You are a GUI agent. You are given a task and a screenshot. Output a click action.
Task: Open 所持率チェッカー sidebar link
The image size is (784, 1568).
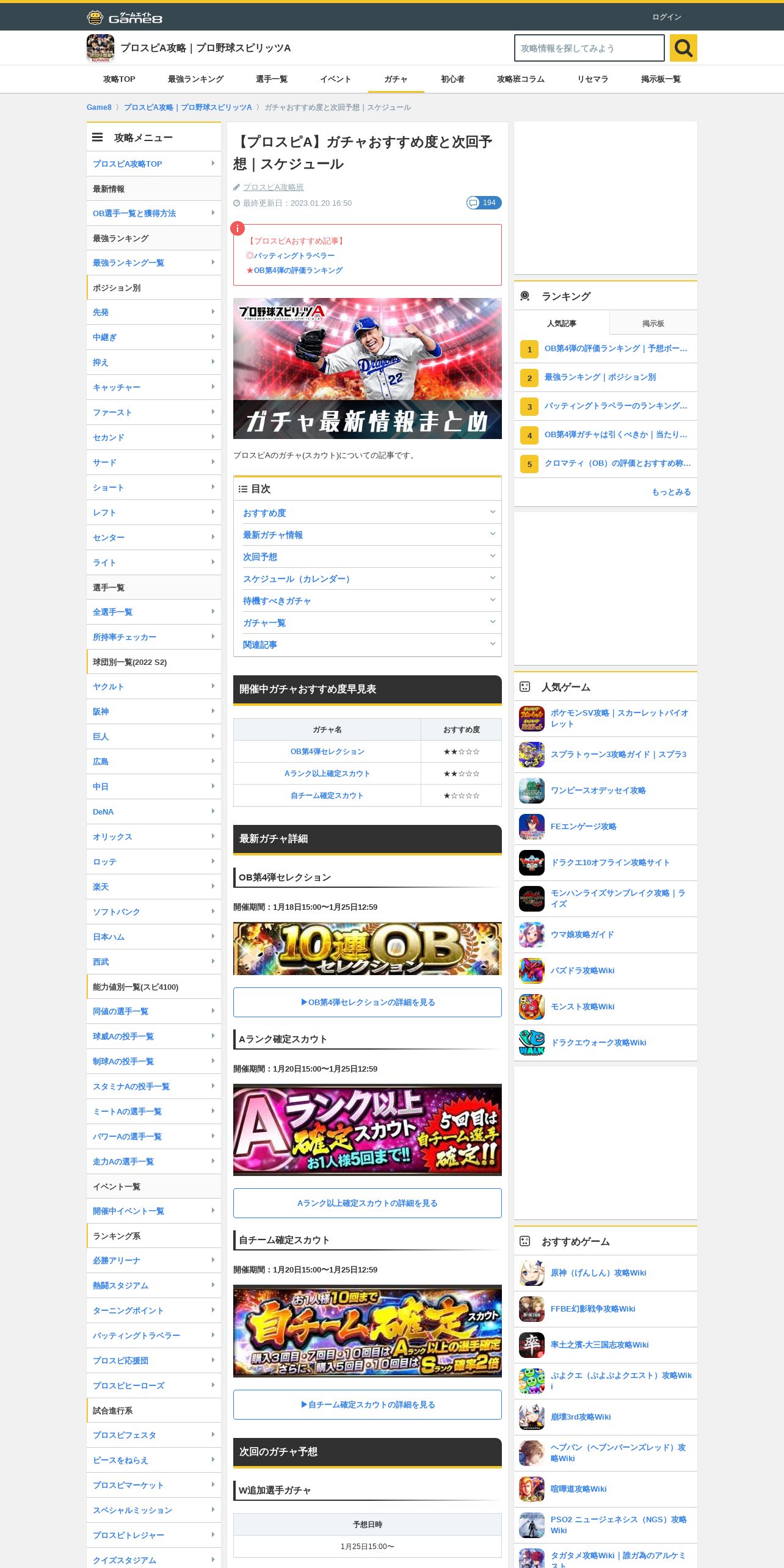pos(154,637)
